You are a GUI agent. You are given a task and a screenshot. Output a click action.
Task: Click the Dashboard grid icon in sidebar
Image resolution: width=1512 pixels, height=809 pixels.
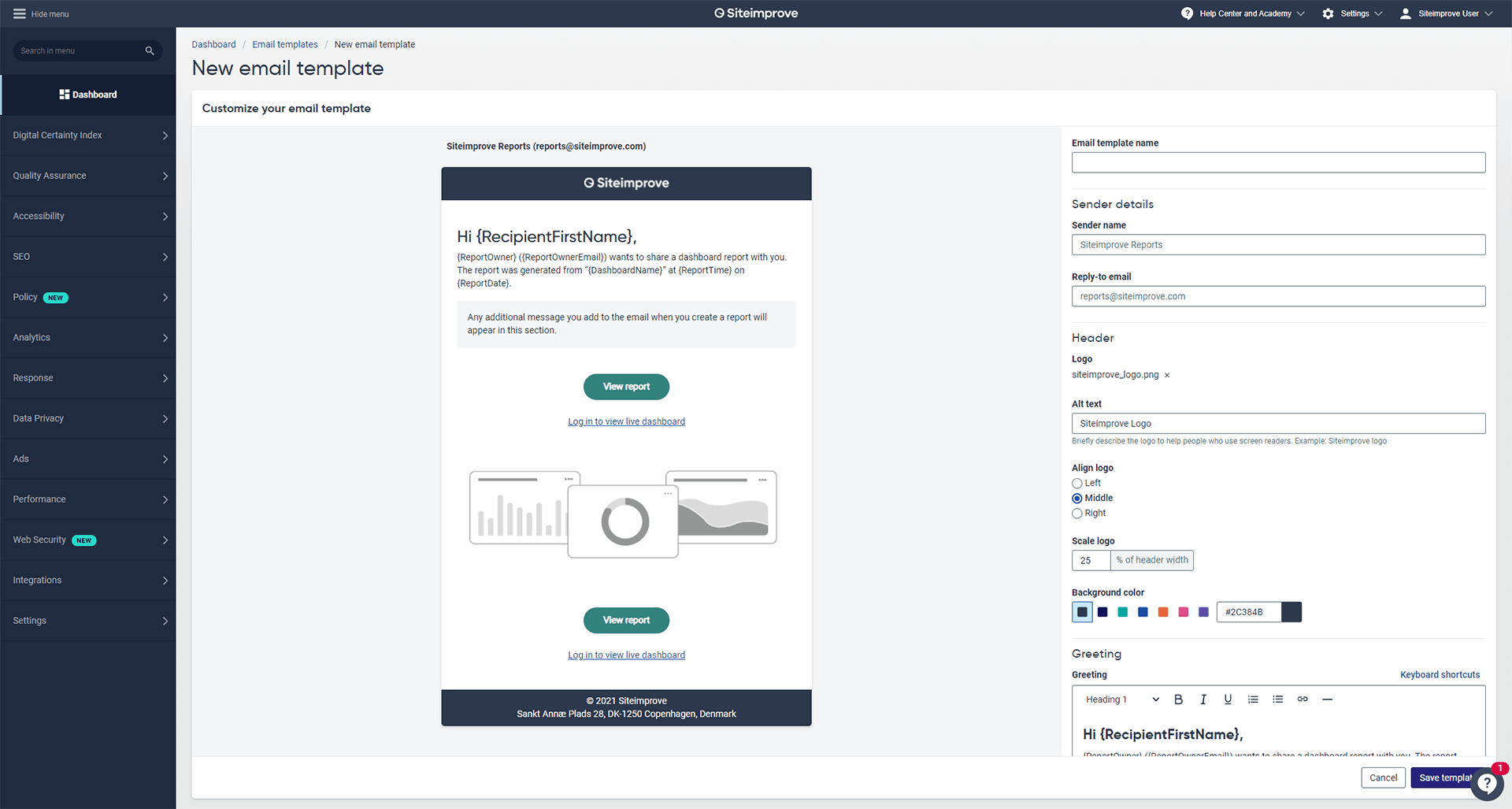coord(65,95)
